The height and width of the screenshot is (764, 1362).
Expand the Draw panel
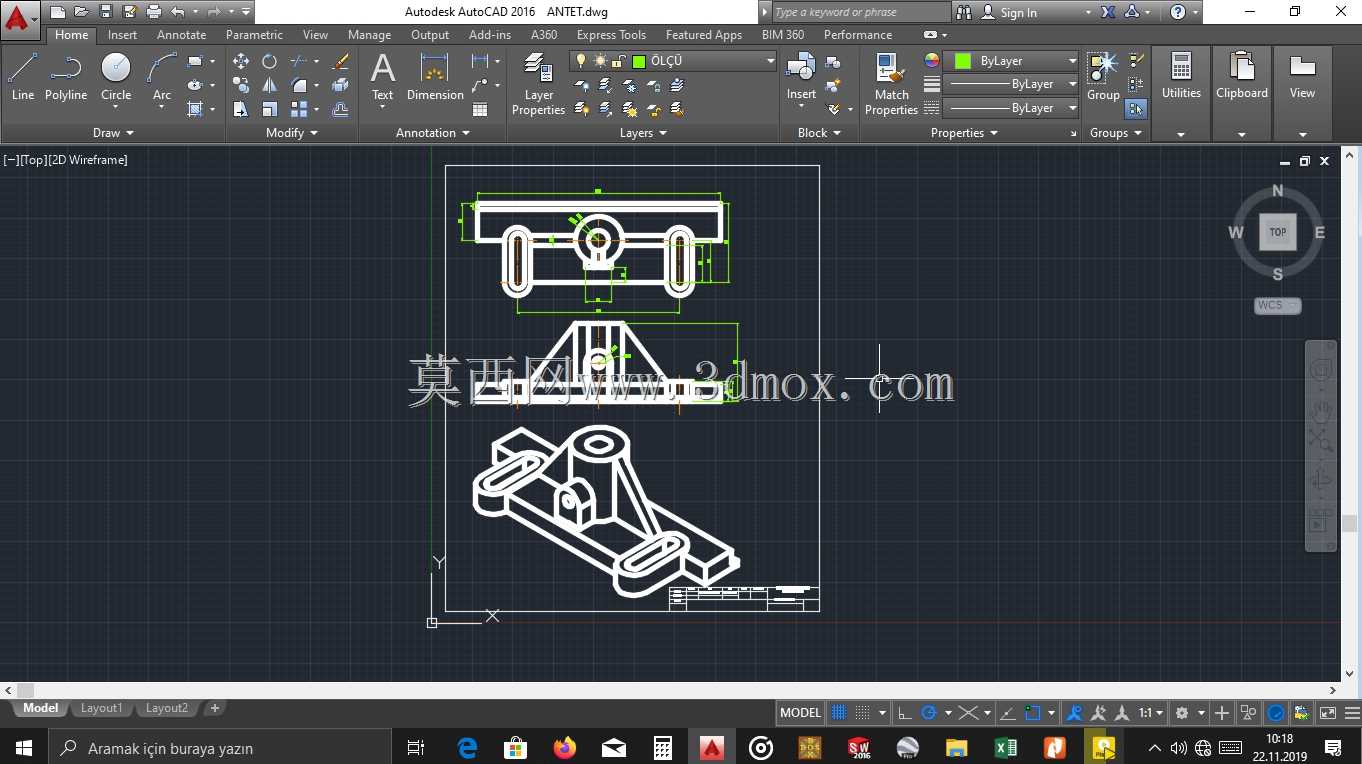pos(113,133)
